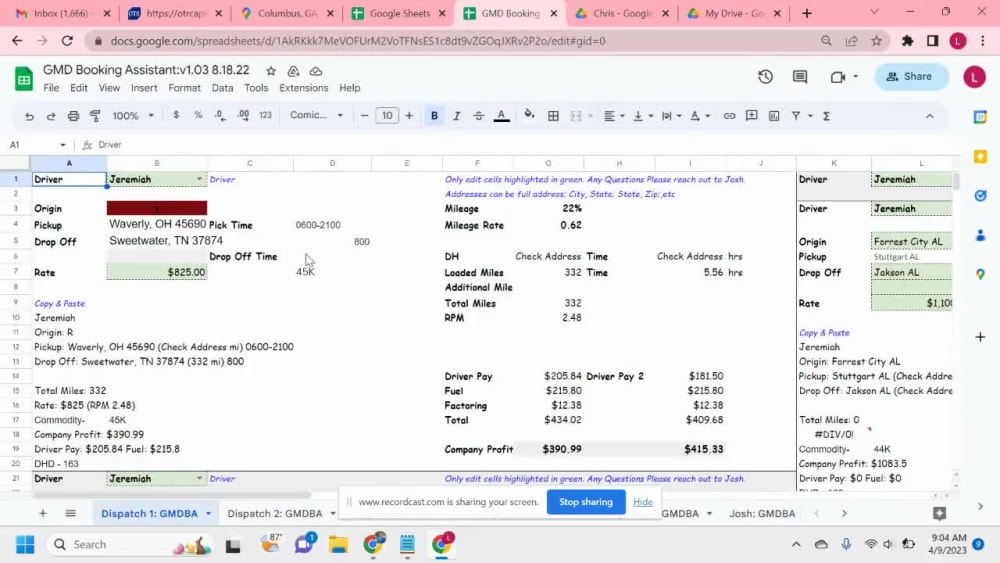Increase decimal places
Screen dimensions: 1000x563
coord(243,115)
